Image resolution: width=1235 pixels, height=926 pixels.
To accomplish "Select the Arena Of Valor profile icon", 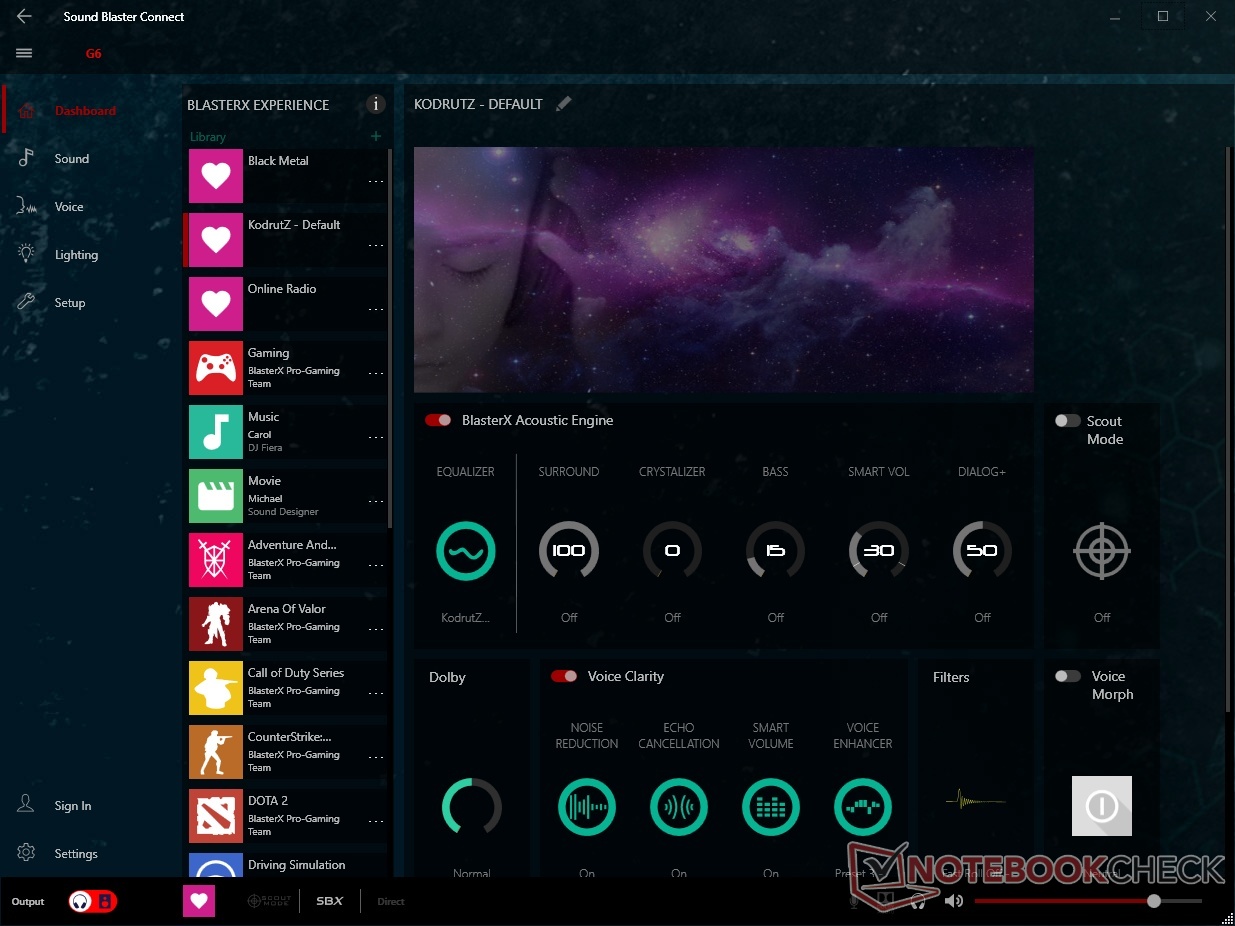I will pos(216,624).
